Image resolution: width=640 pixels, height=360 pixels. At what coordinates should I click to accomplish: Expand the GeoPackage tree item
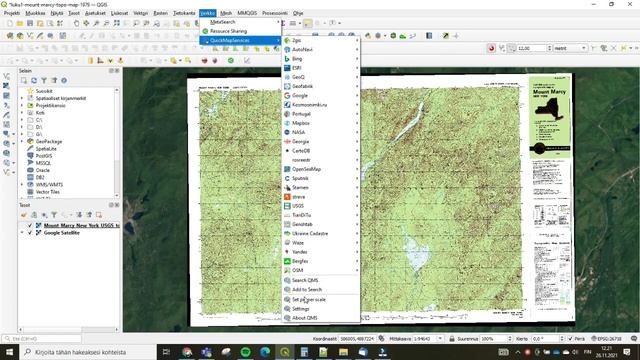22,141
